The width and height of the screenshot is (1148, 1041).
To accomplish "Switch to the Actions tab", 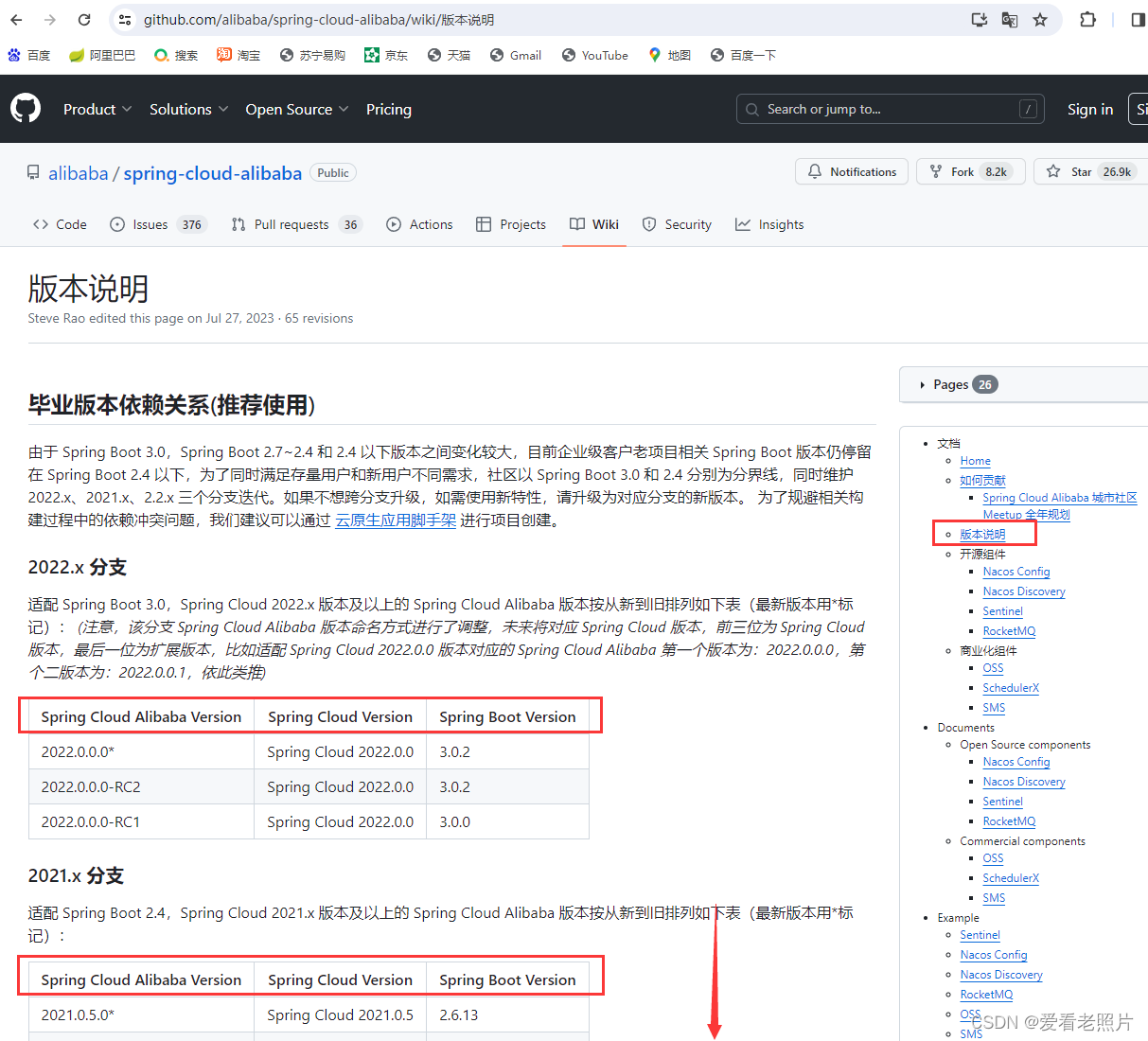I will click(x=419, y=224).
